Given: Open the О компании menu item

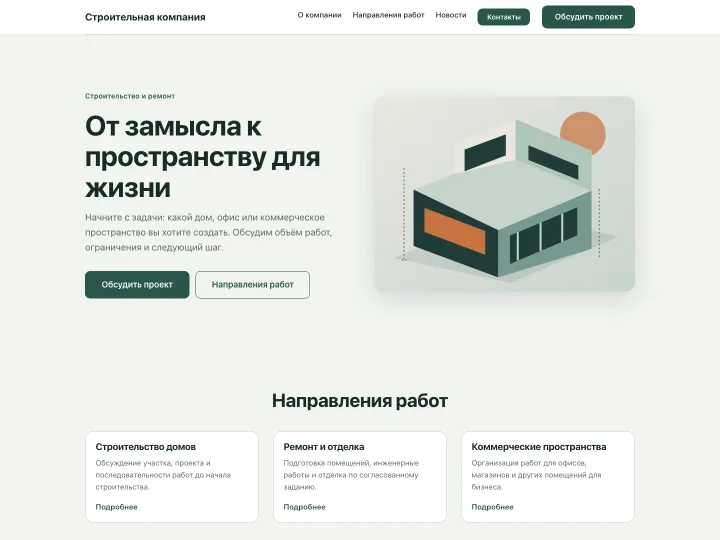Looking at the screenshot, I should (320, 15).
